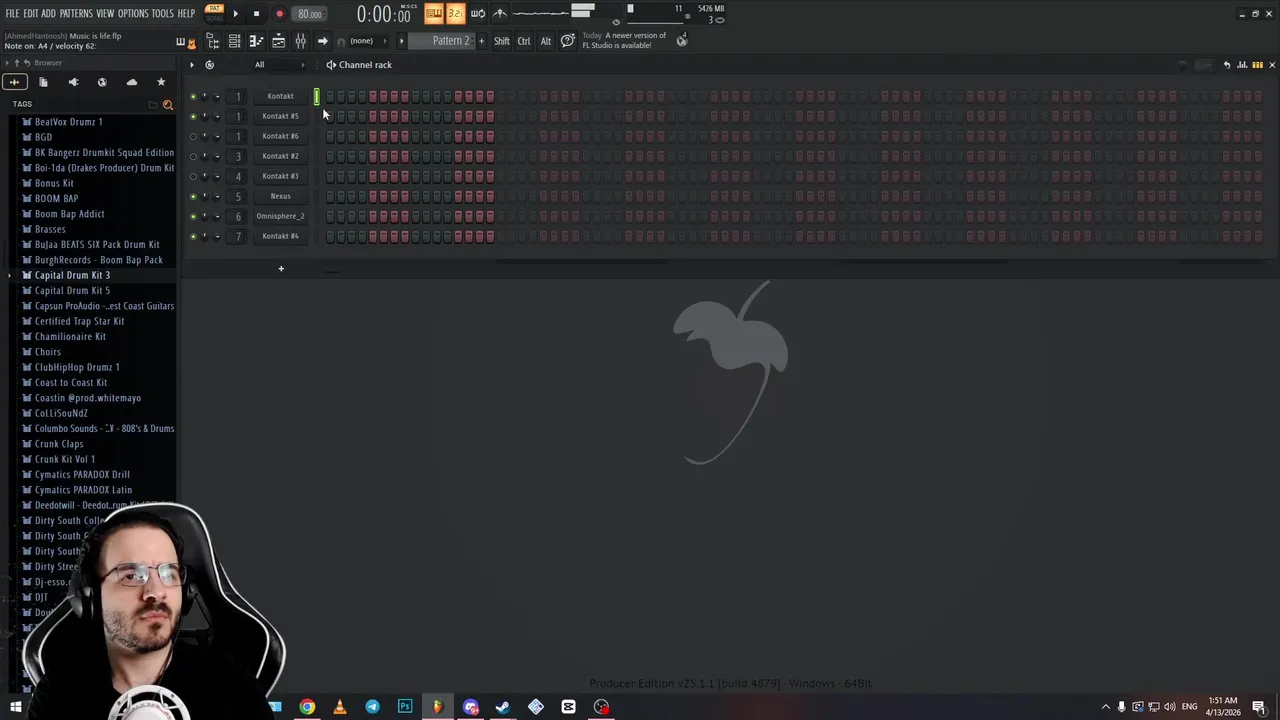Open Steam from the taskbar
The image size is (1280, 720).
[x=503, y=707]
